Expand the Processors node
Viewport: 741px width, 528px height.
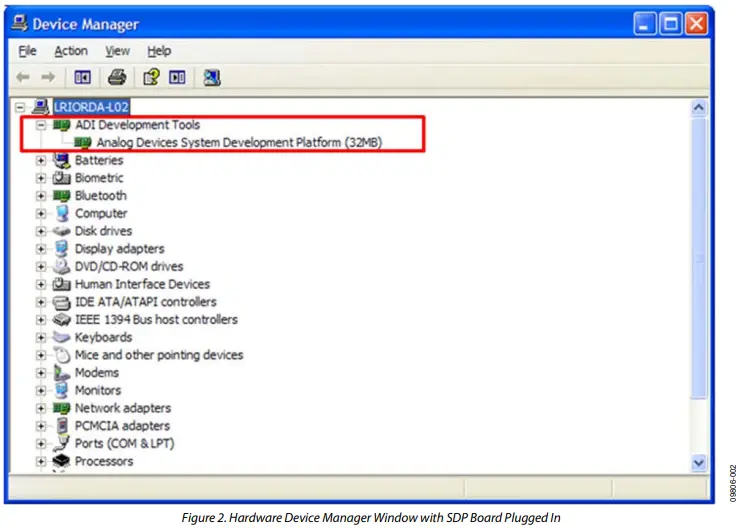coord(41,462)
